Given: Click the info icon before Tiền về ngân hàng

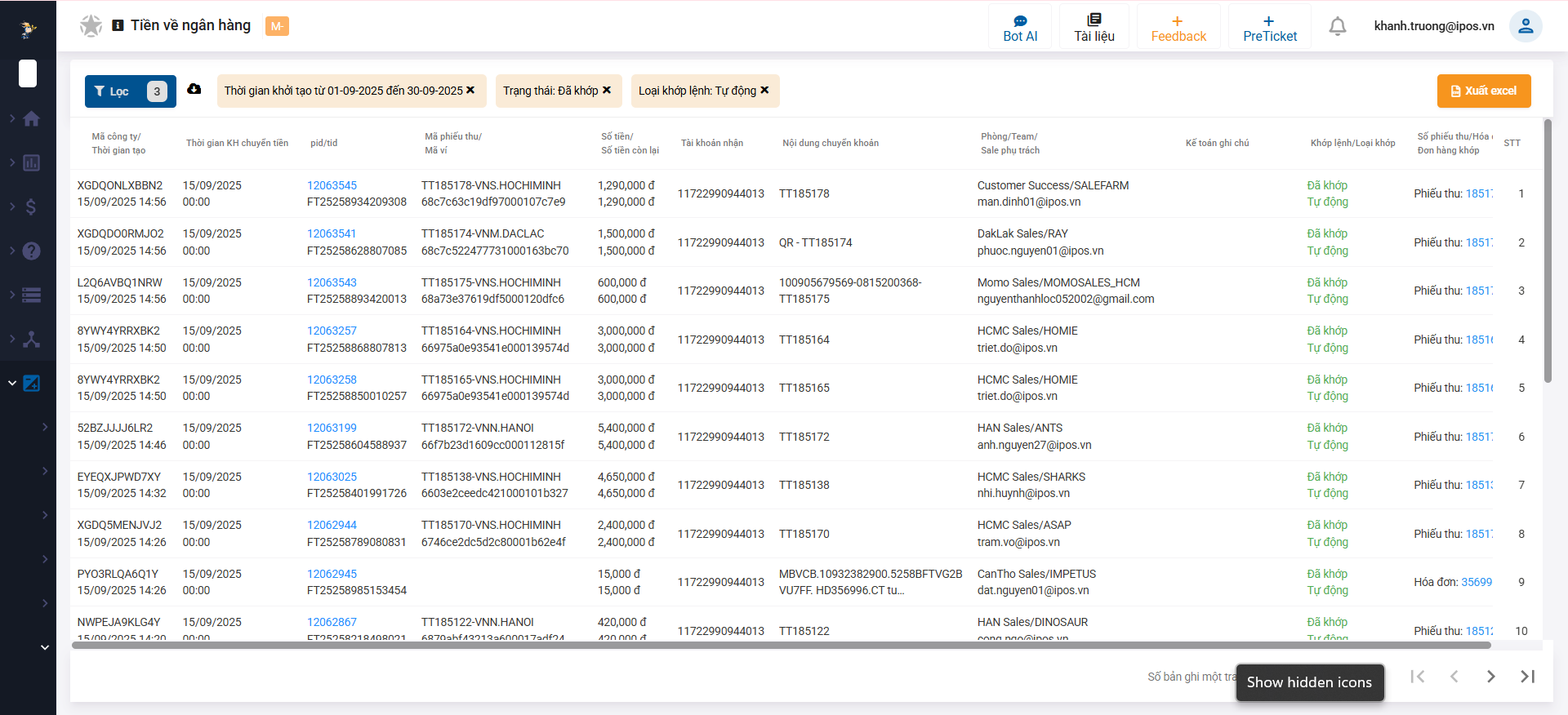Looking at the screenshot, I should click(118, 25).
